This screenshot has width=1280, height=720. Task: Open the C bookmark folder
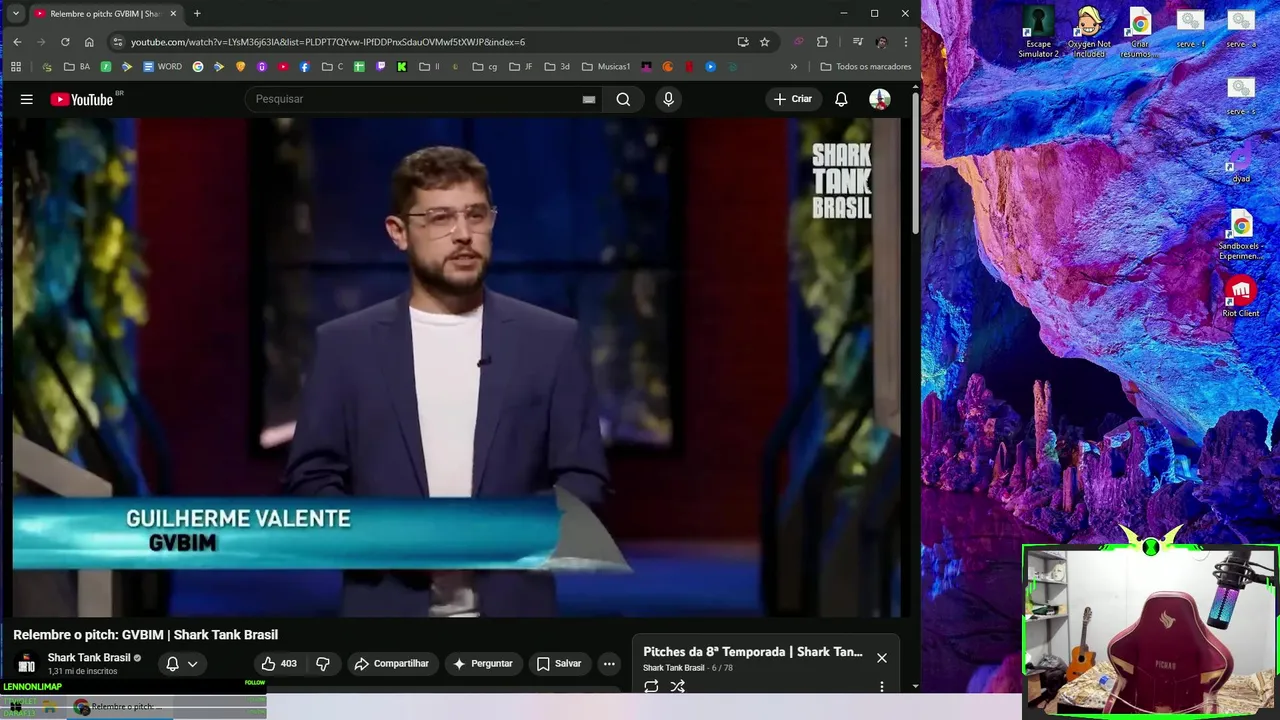pos(333,67)
